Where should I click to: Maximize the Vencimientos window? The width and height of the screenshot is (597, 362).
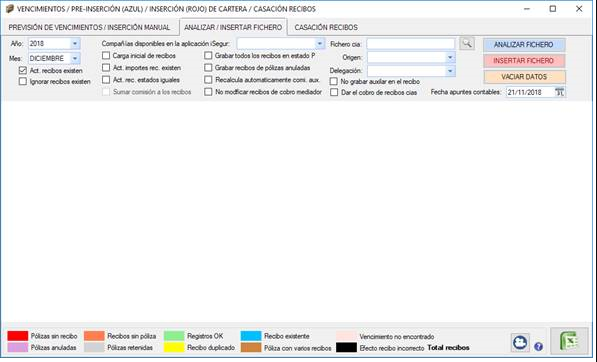point(553,9)
